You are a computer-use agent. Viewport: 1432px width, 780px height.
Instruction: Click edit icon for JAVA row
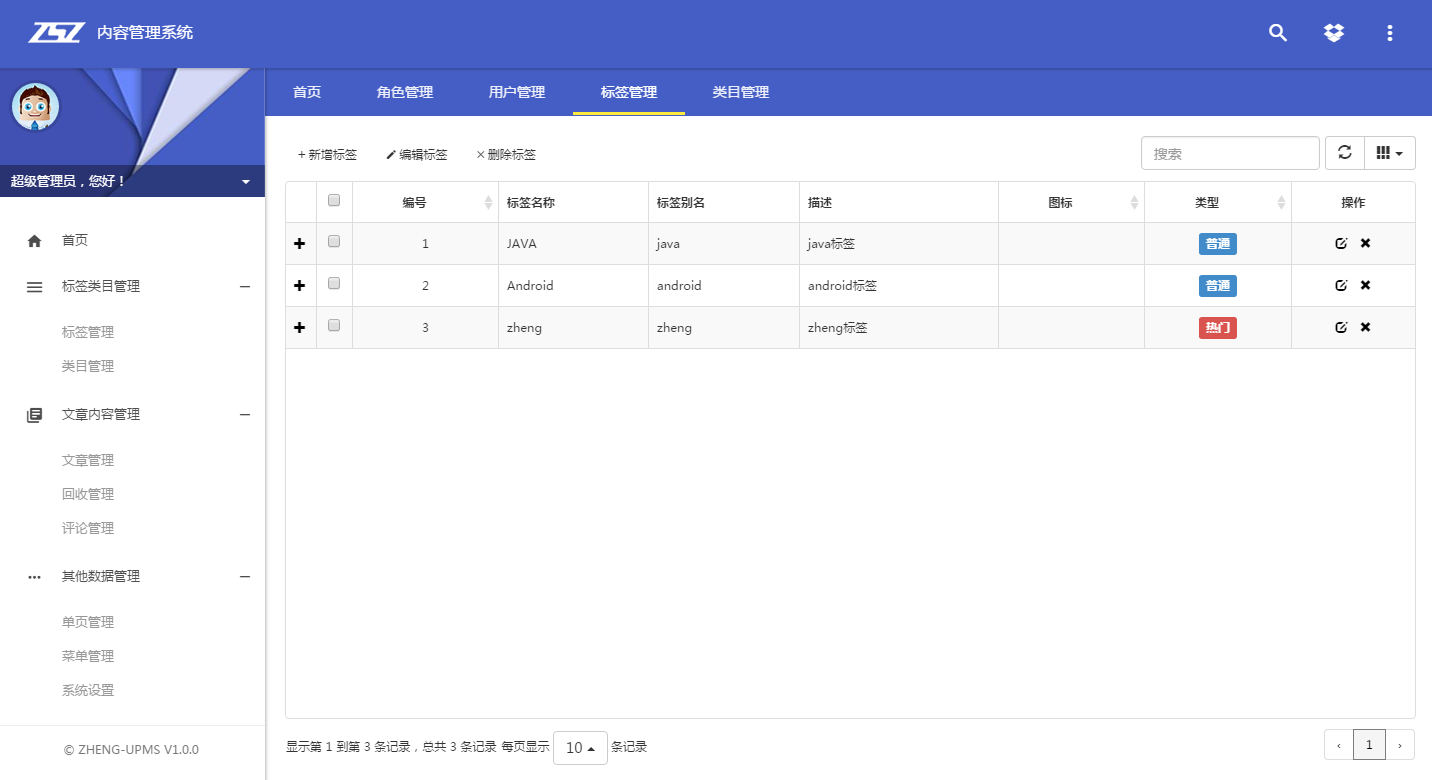click(x=1341, y=243)
